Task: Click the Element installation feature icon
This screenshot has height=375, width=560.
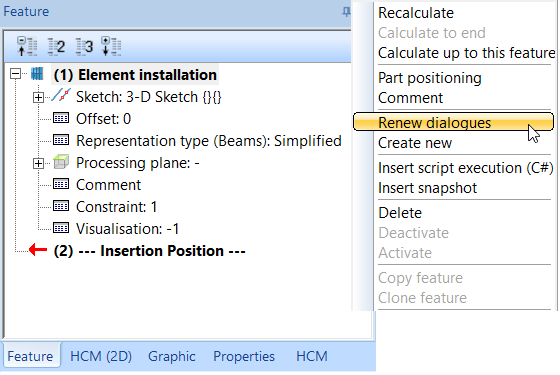Action: click(37, 74)
